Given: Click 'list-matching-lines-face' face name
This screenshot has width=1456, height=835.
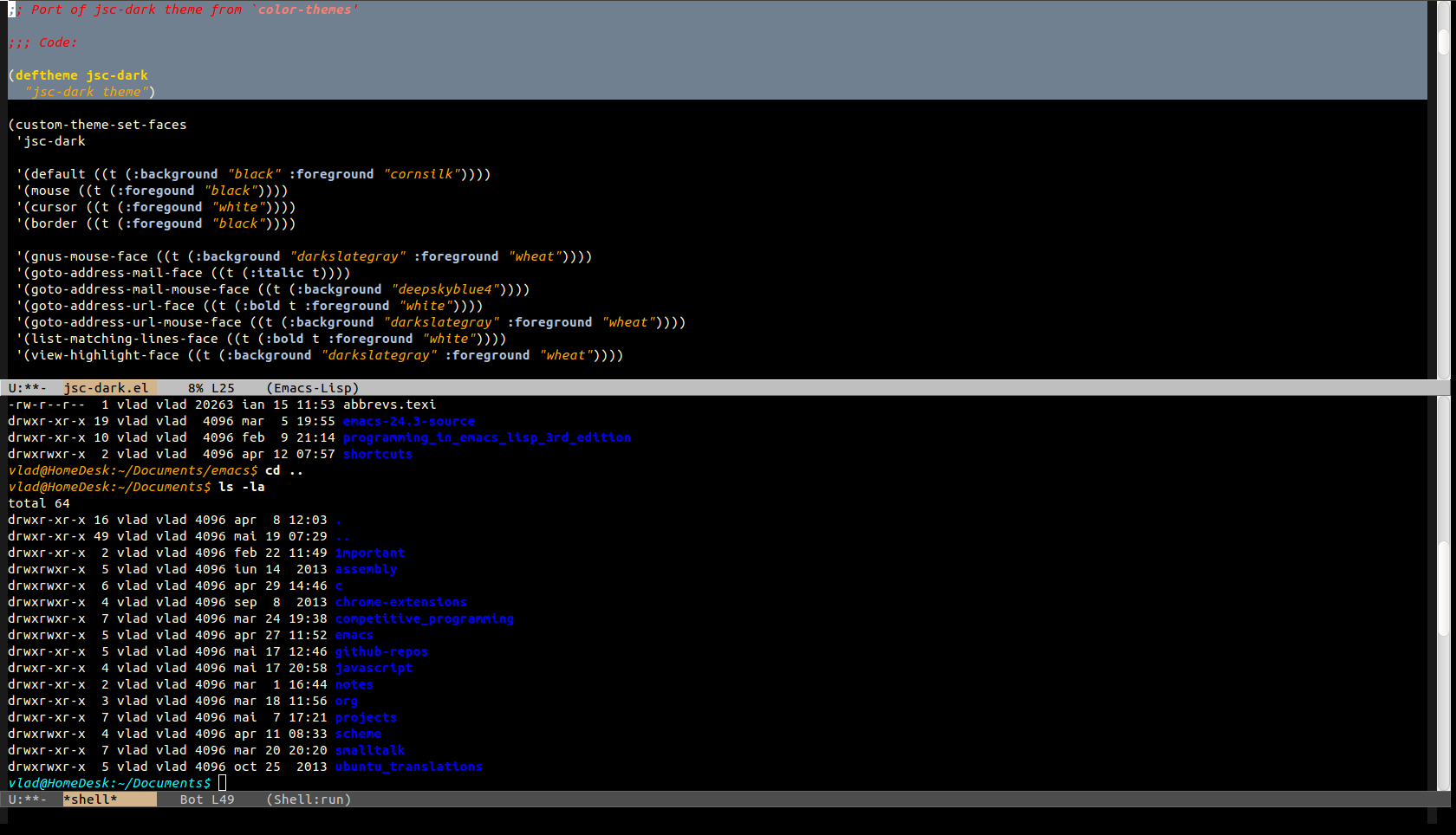Looking at the screenshot, I should pyautogui.click(x=125, y=339).
